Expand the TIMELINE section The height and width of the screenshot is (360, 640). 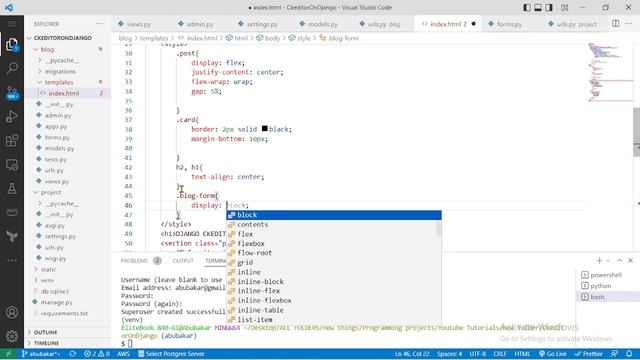coord(47,343)
